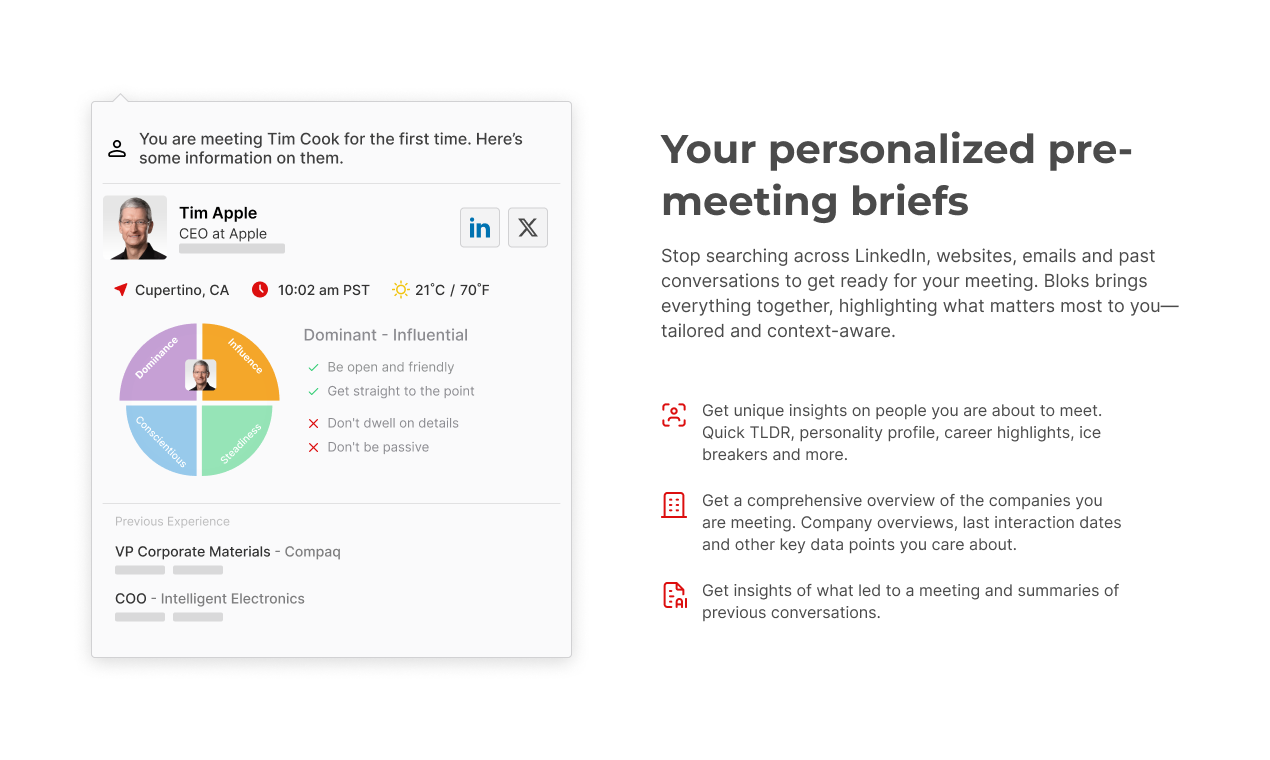The height and width of the screenshot is (760, 1270).
Task: Click the red clock icon by 10:02 am
Action: (x=260, y=290)
